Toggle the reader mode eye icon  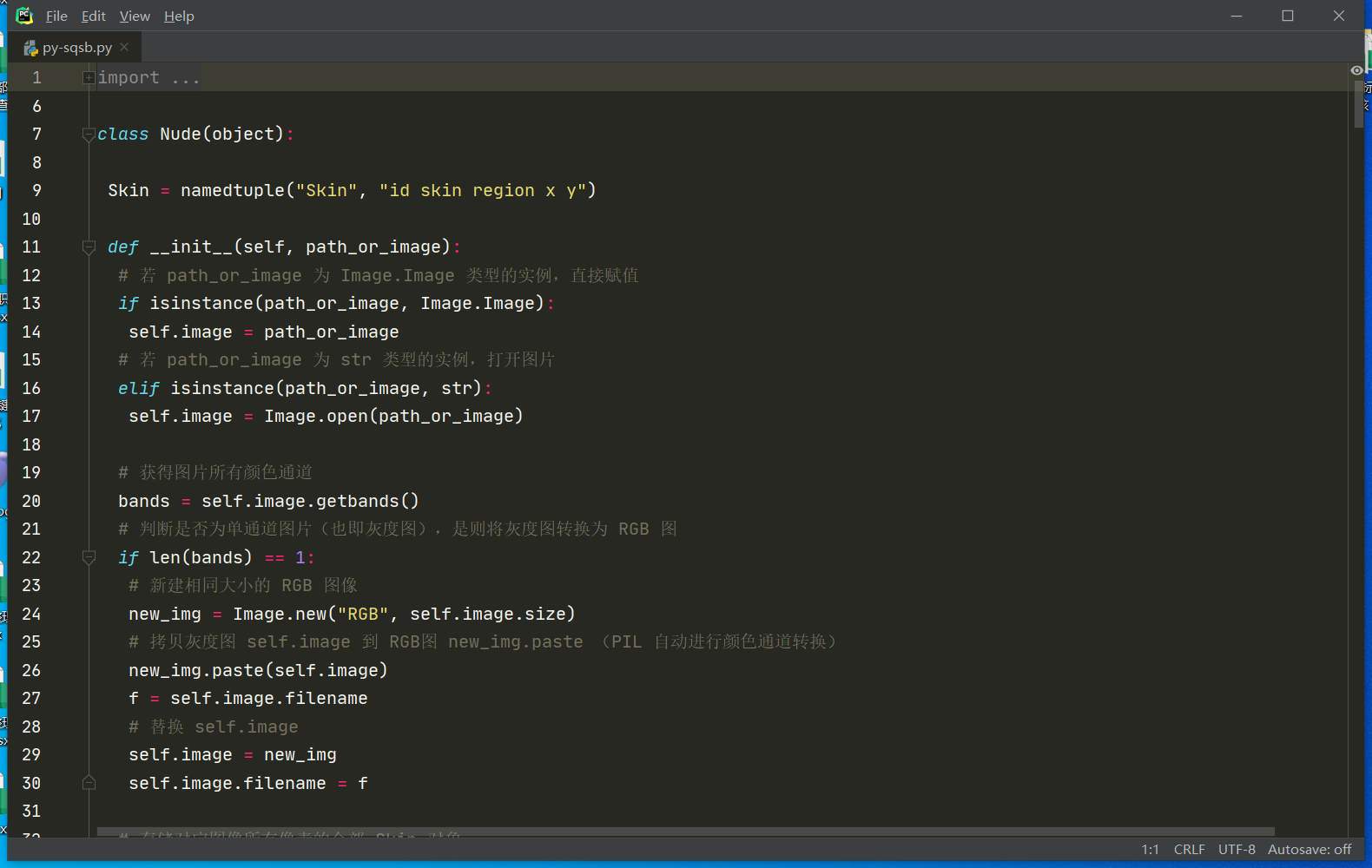point(1356,70)
